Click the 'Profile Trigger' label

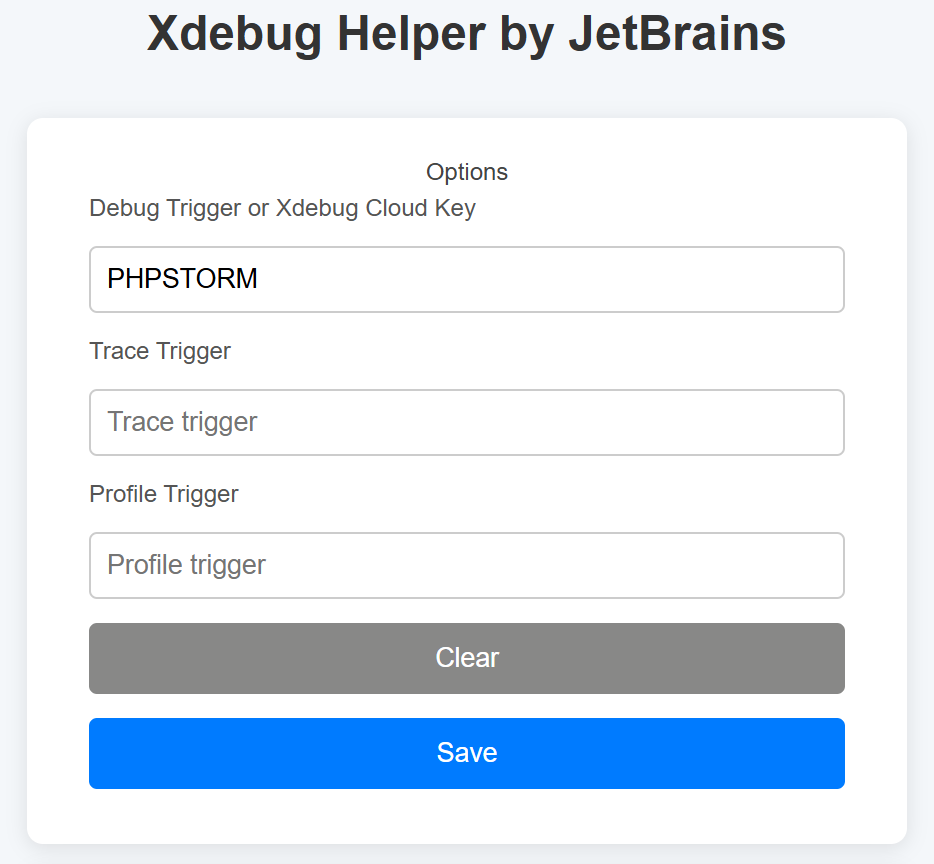tap(164, 494)
